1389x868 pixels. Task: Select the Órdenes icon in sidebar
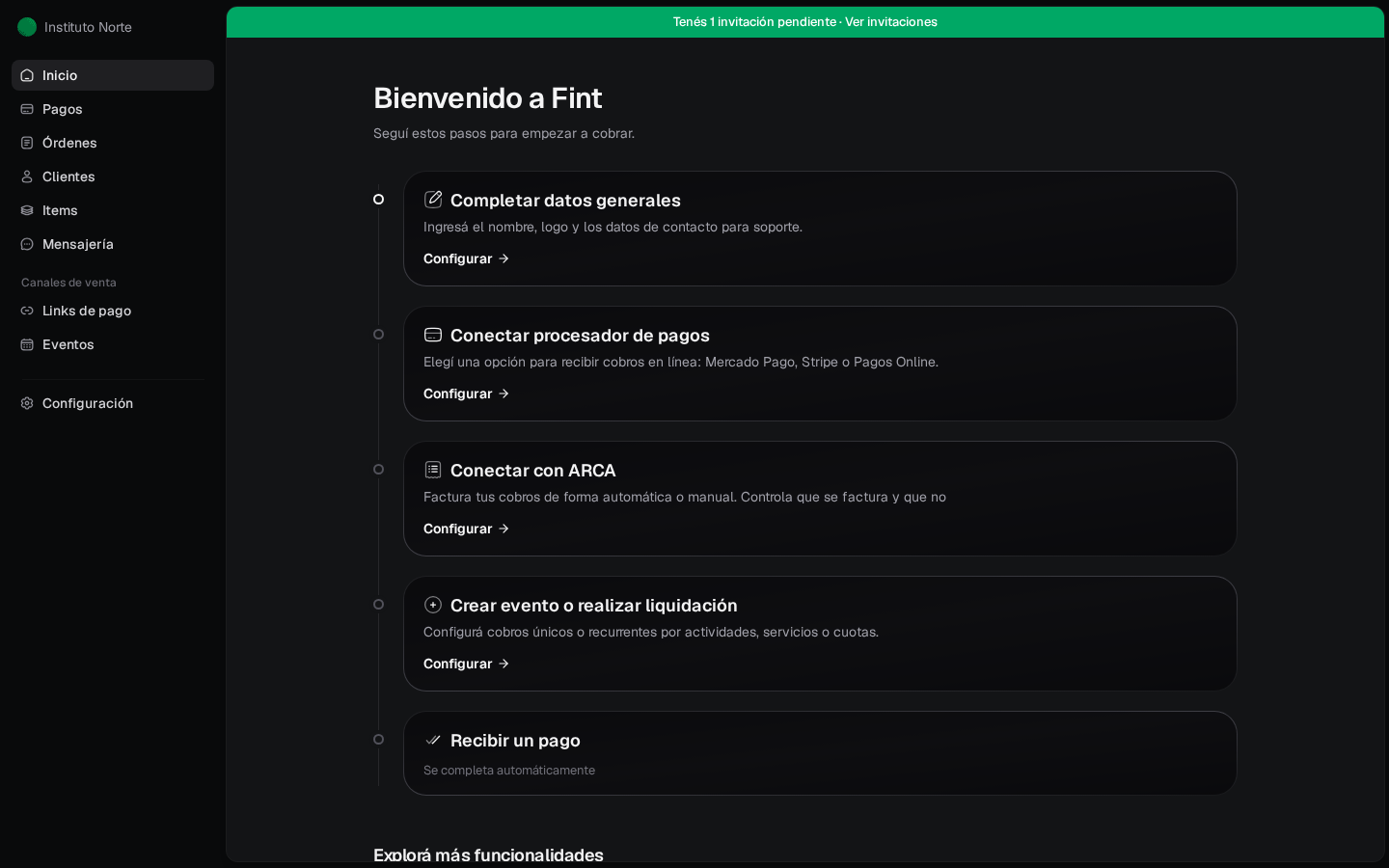(27, 143)
